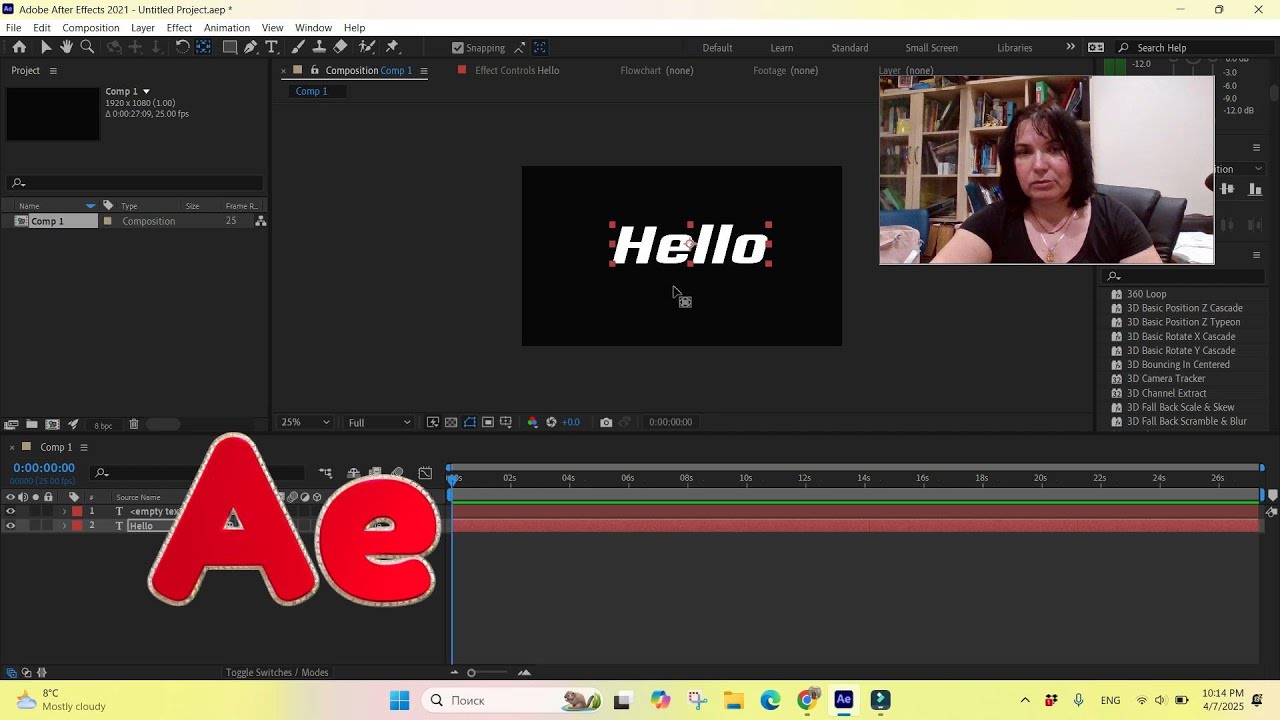
Task: Click the timeline zoom slider handle
Action: click(x=471, y=673)
